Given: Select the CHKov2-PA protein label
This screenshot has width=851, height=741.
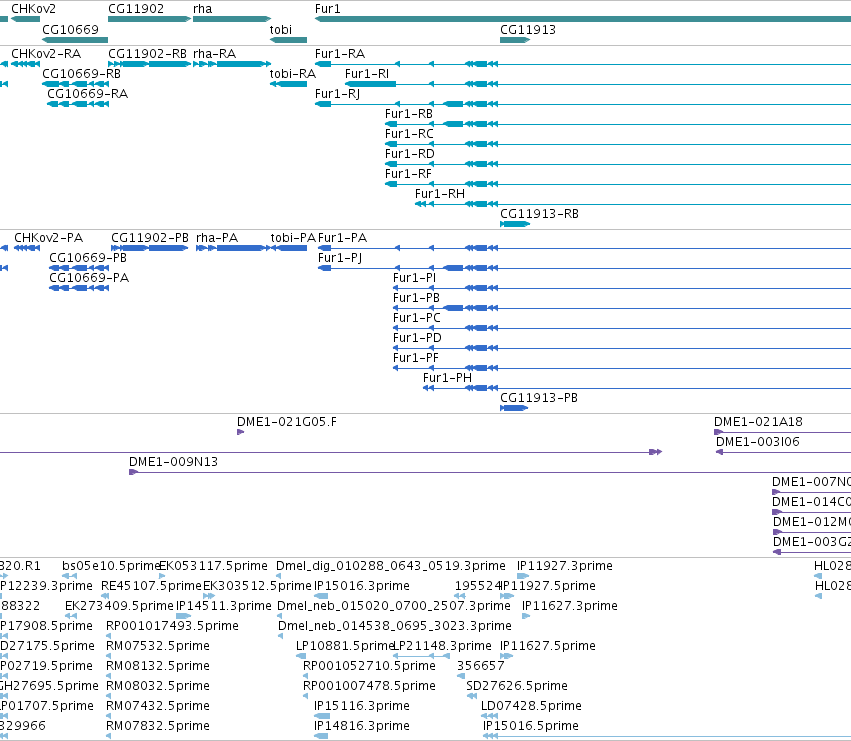Looking at the screenshot, I should point(48,238).
